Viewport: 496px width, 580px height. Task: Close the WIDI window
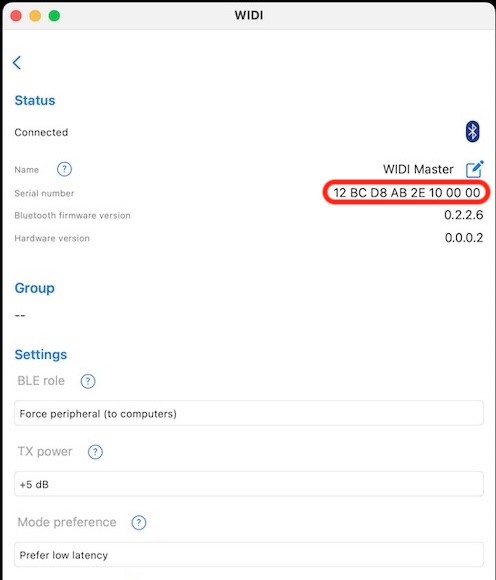pyautogui.click(x=16, y=16)
